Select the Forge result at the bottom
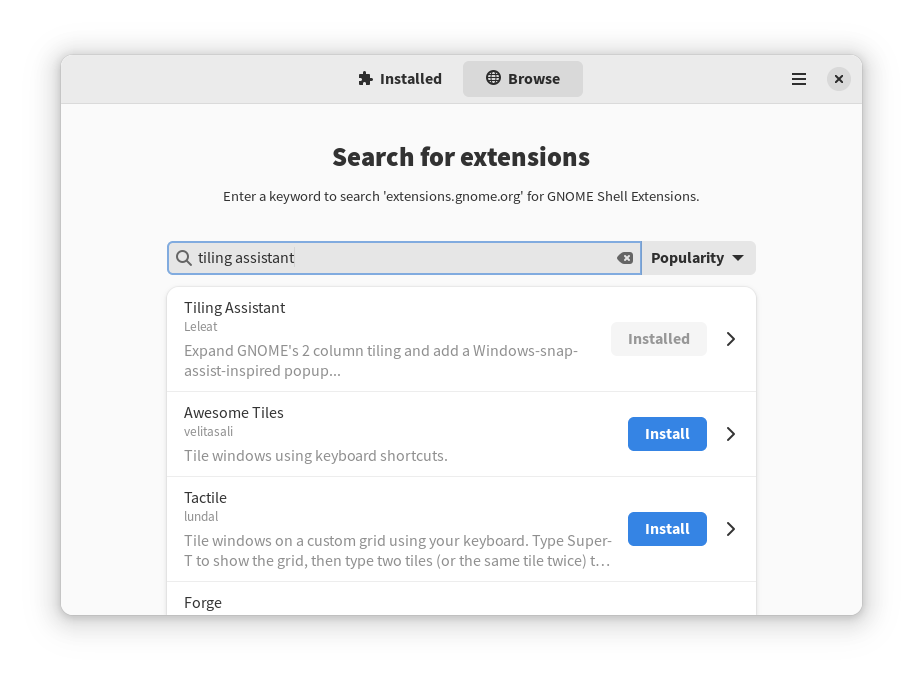Screen dimensions: 923x682 pos(203,603)
